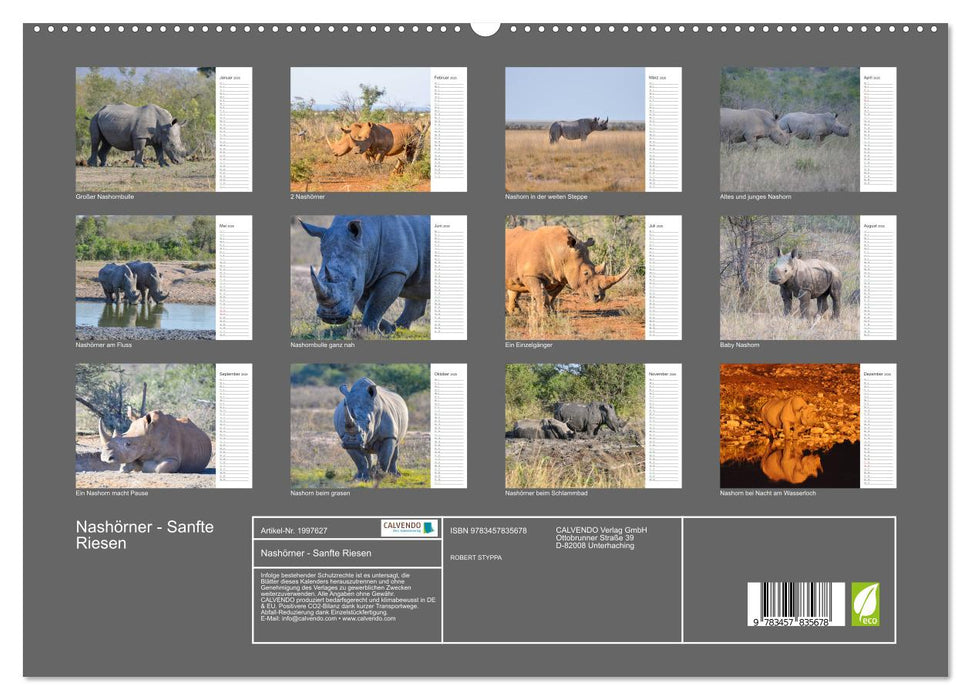971x700 pixels.
Task: Select the '2 Nashörner' February photo
Action: click(x=360, y=129)
